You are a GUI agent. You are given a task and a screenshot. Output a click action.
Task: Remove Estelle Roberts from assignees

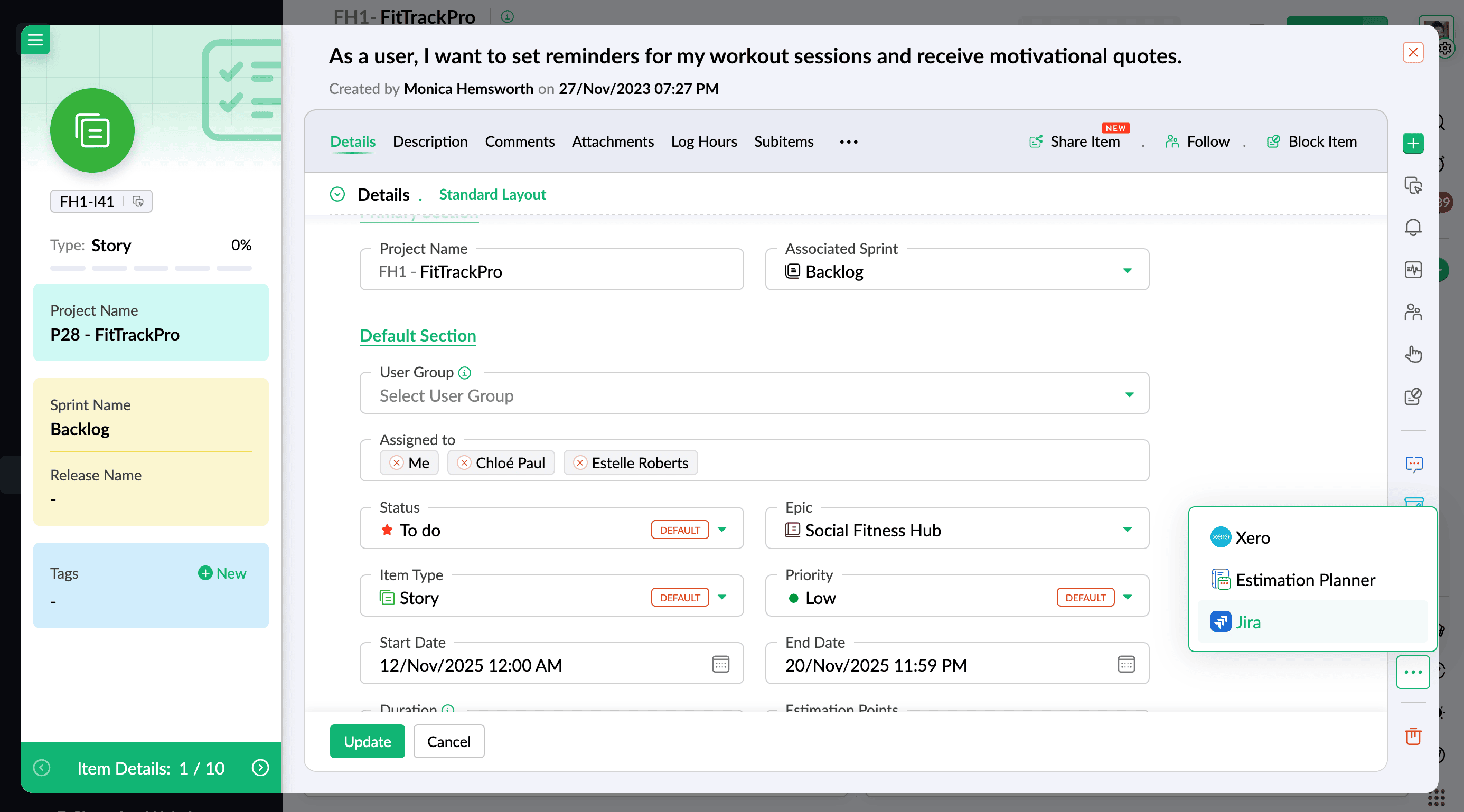click(x=580, y=463)
